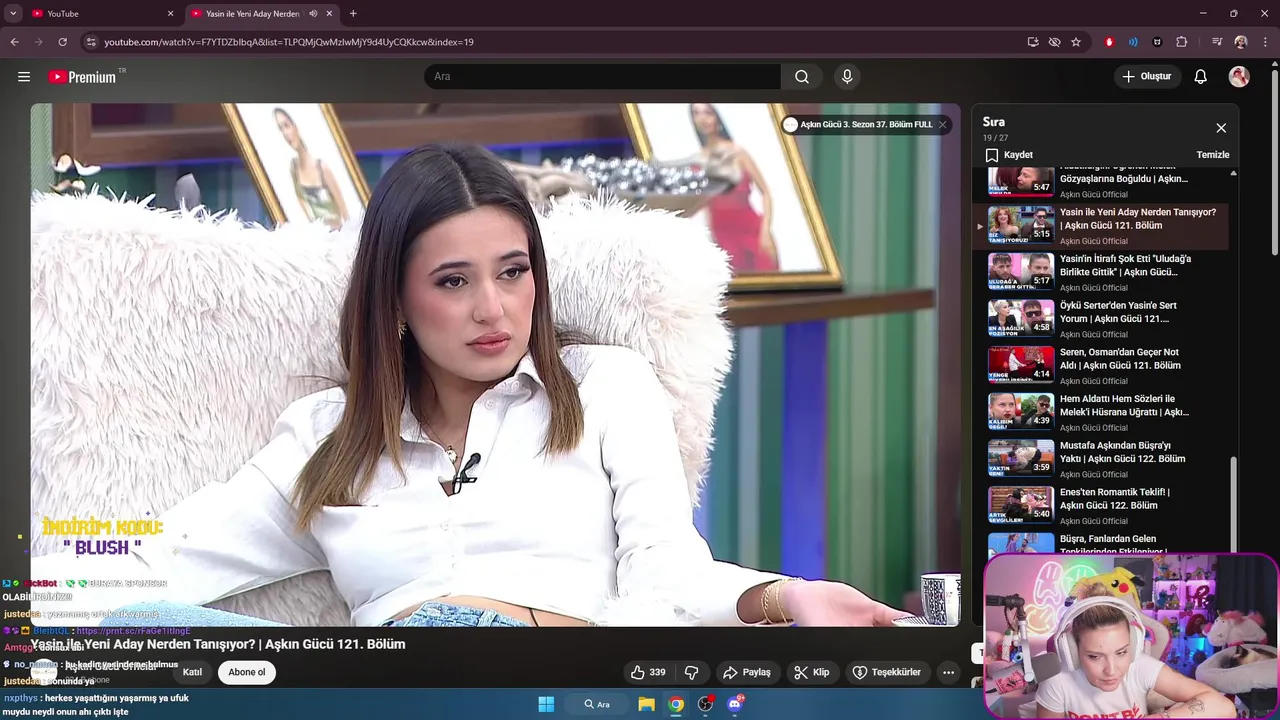This screenshot has width=1280, height=720.
Task: Open Chrome from the taskbar
Action: click(x=677, y=704)
